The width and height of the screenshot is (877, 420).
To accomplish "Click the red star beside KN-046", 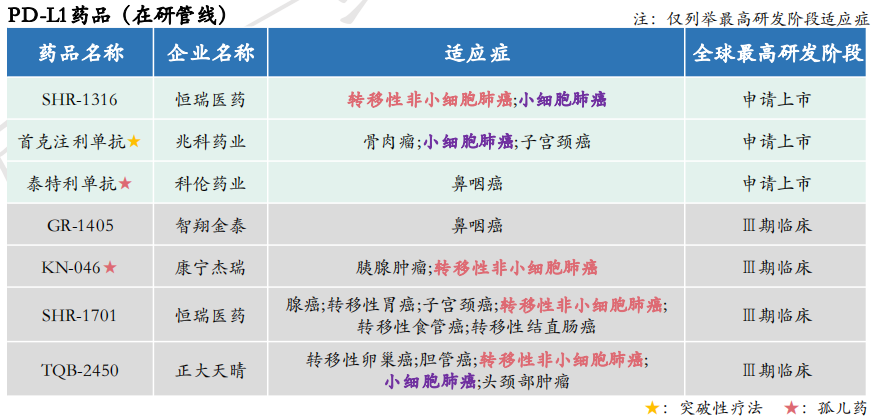I will 110,267.
